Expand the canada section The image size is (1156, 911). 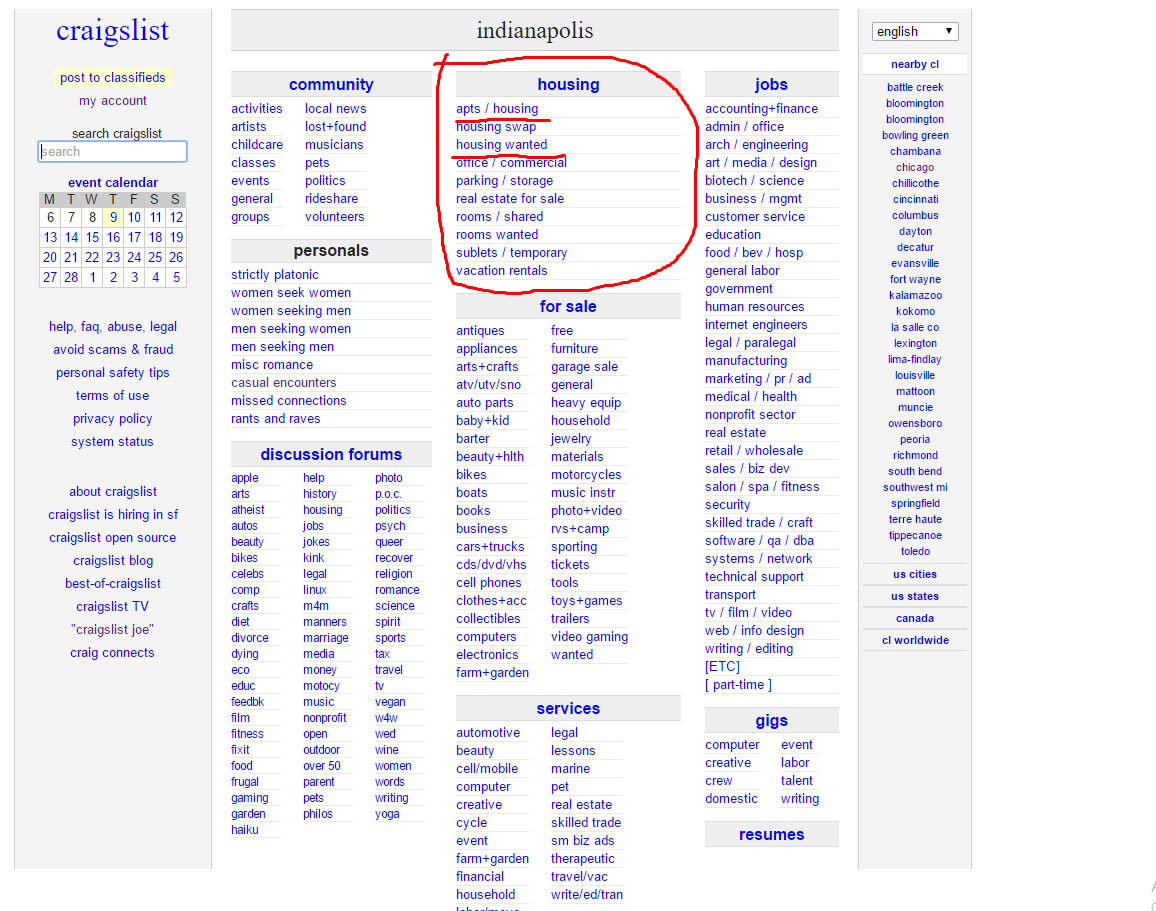[x=914, y=618]
